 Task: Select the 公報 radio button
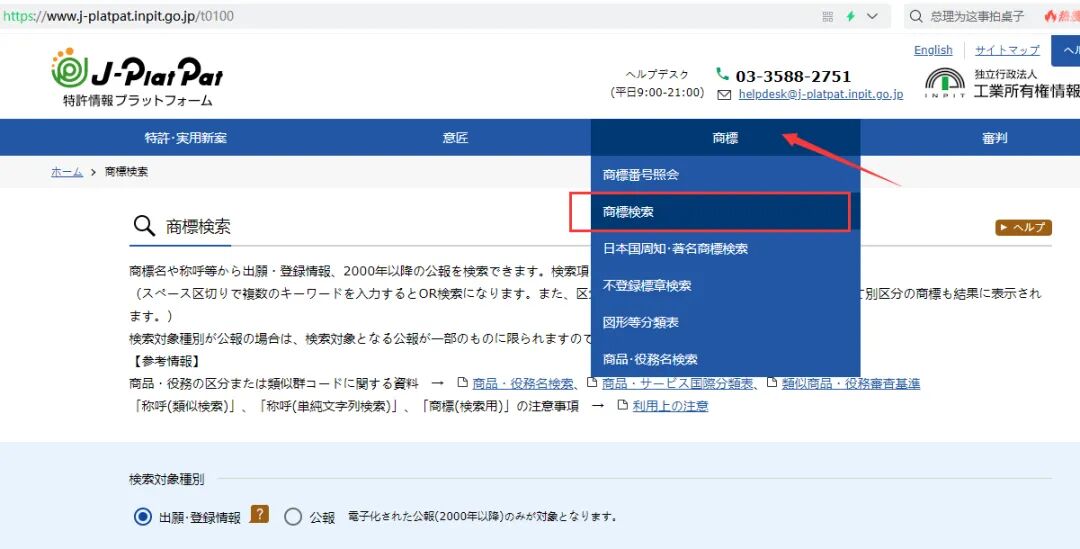(x=293, y=517)
